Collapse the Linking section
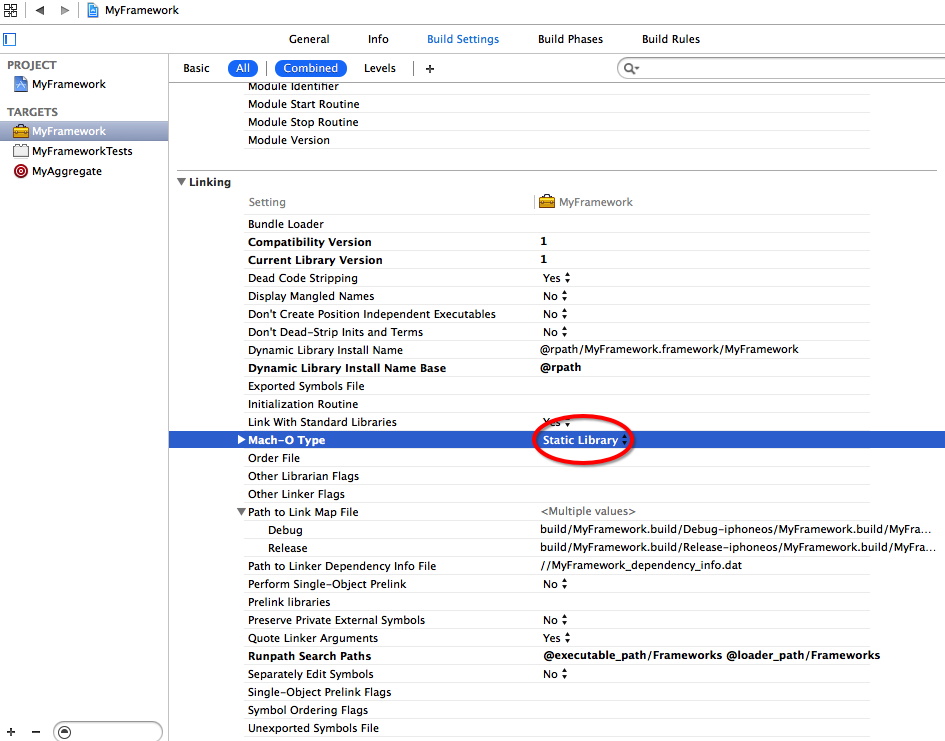The width and height of the screenshot is (945, 741). pyautogui.click(x=181, y=182)
